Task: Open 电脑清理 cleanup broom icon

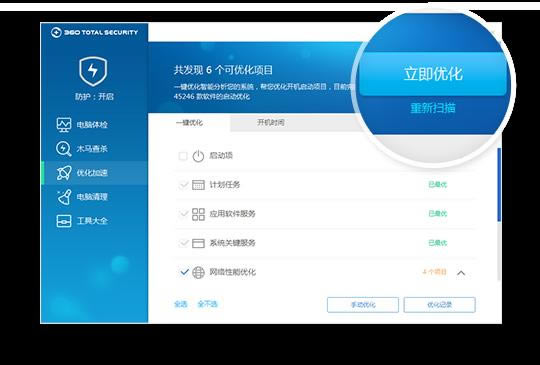Action: tap(64, 197)
